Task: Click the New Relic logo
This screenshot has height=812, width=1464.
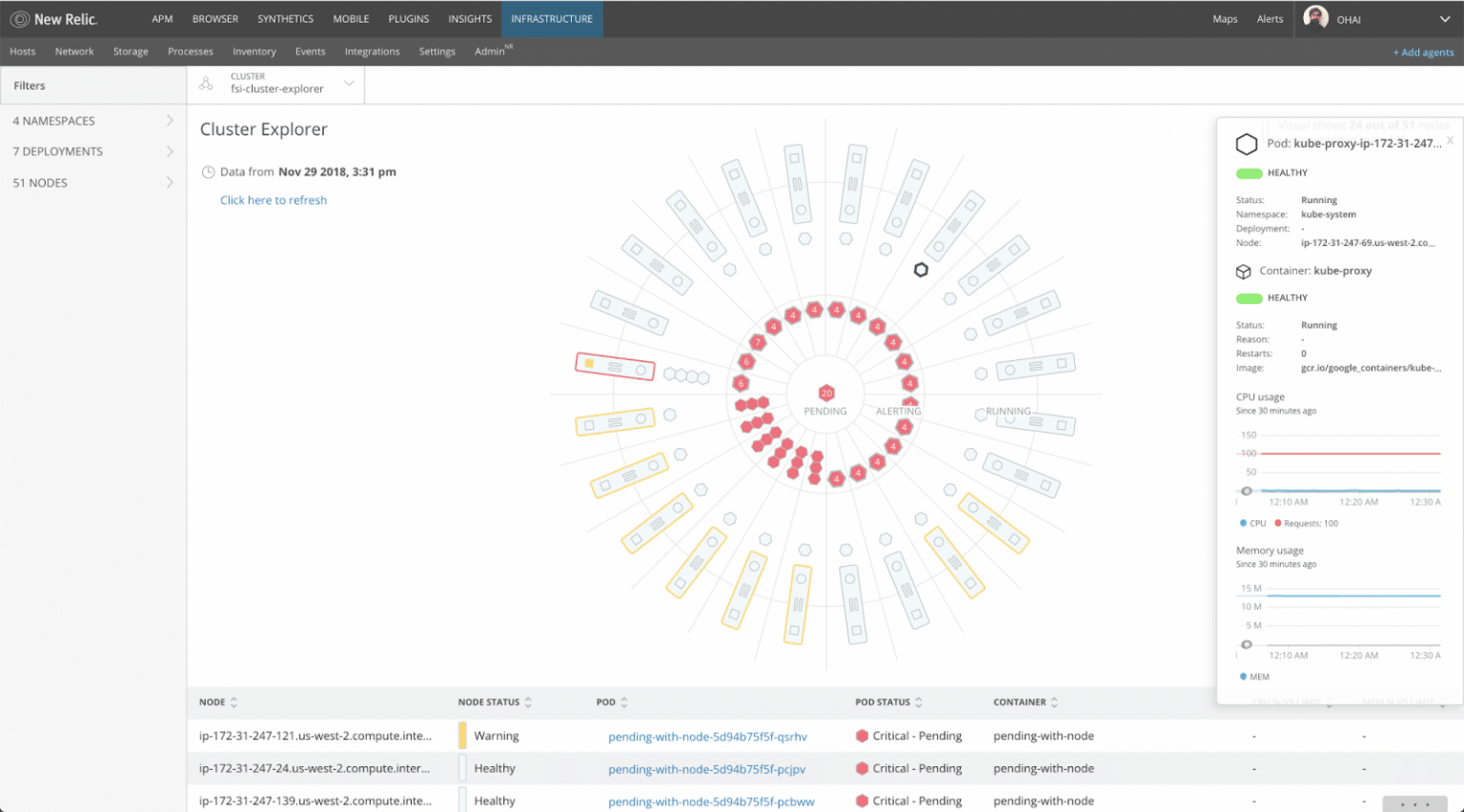Action: tap(53, 19)
